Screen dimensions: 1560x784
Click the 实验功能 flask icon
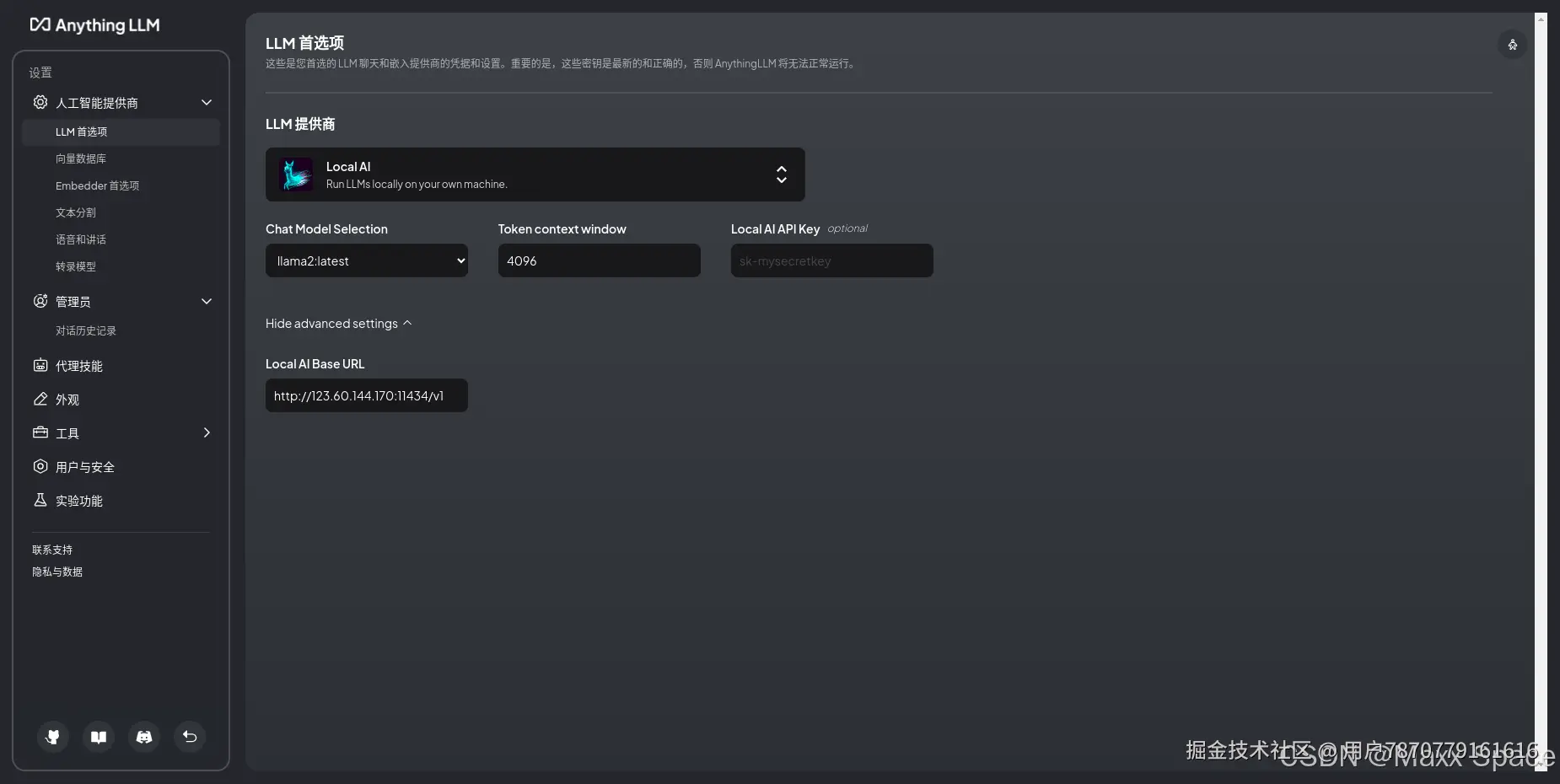click(40, 500)
